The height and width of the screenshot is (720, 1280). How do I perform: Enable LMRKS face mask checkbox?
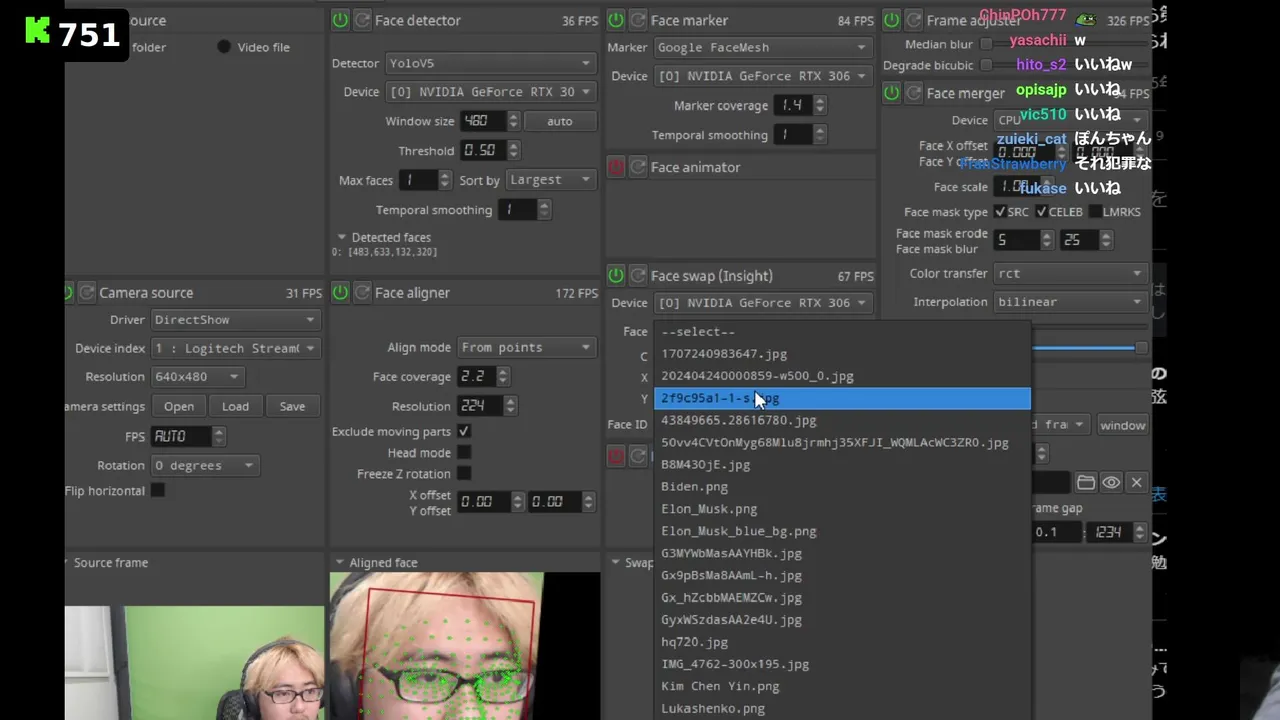[x=1095, y=212]
